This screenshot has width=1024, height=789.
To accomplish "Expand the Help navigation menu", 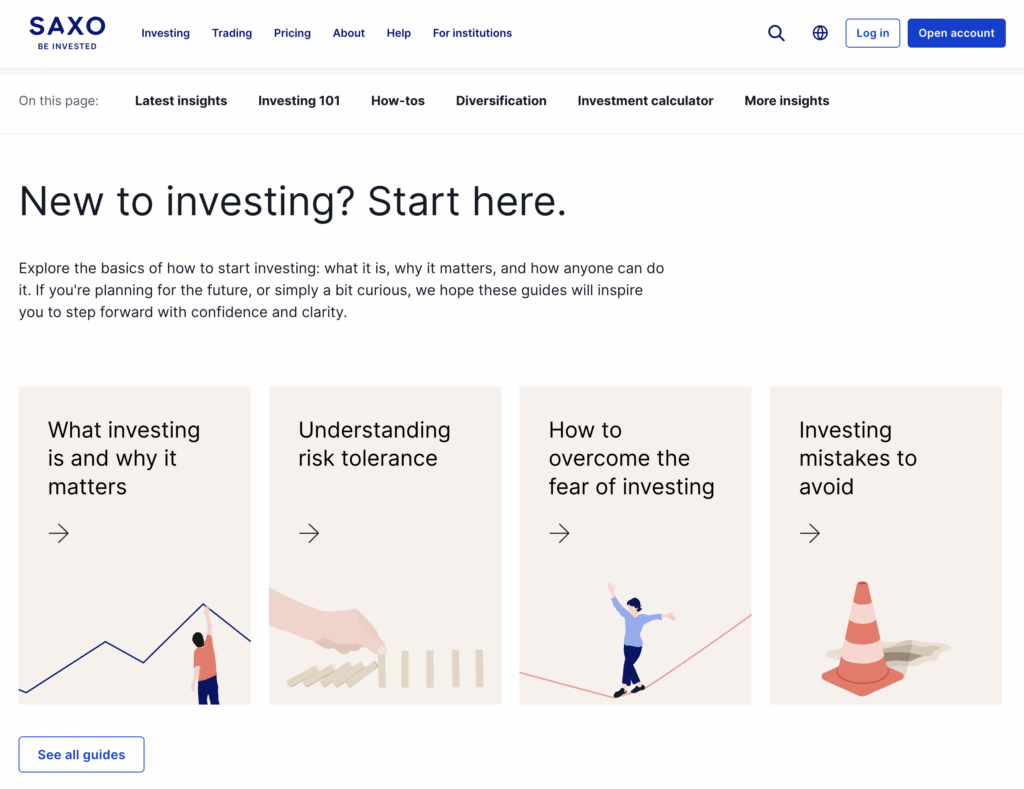I will (398, 33).
